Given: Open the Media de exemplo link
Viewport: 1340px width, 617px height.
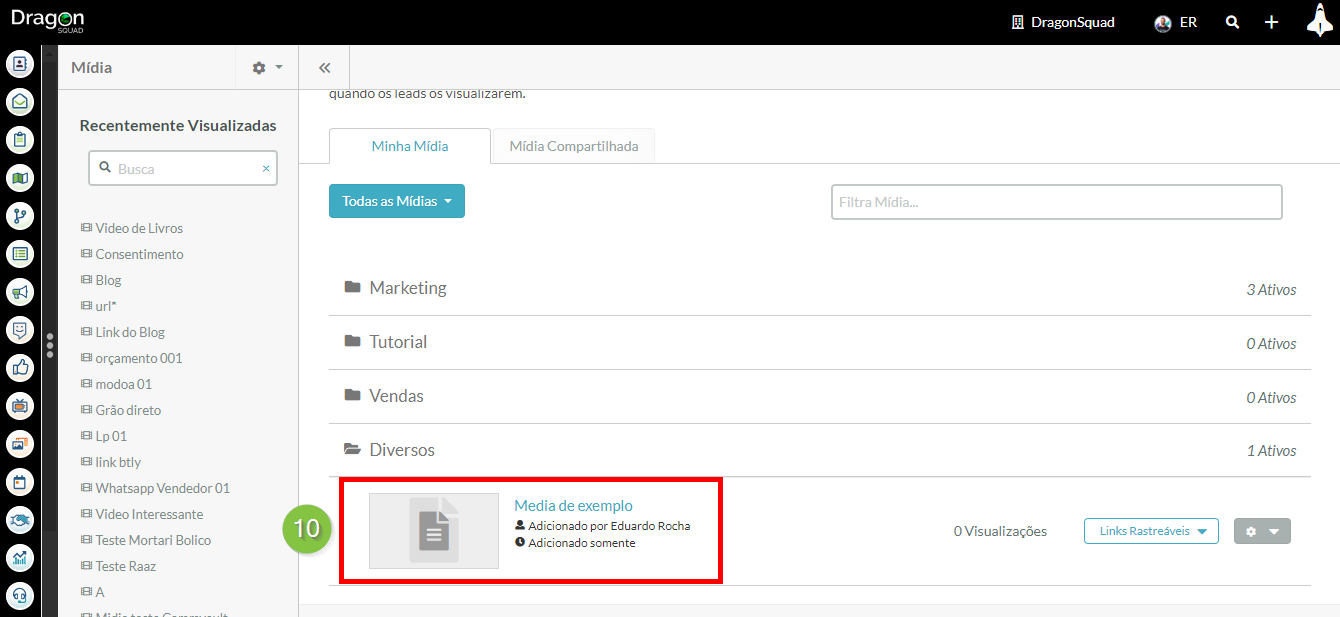Looking at the screenshot, I should pos(573,505).
